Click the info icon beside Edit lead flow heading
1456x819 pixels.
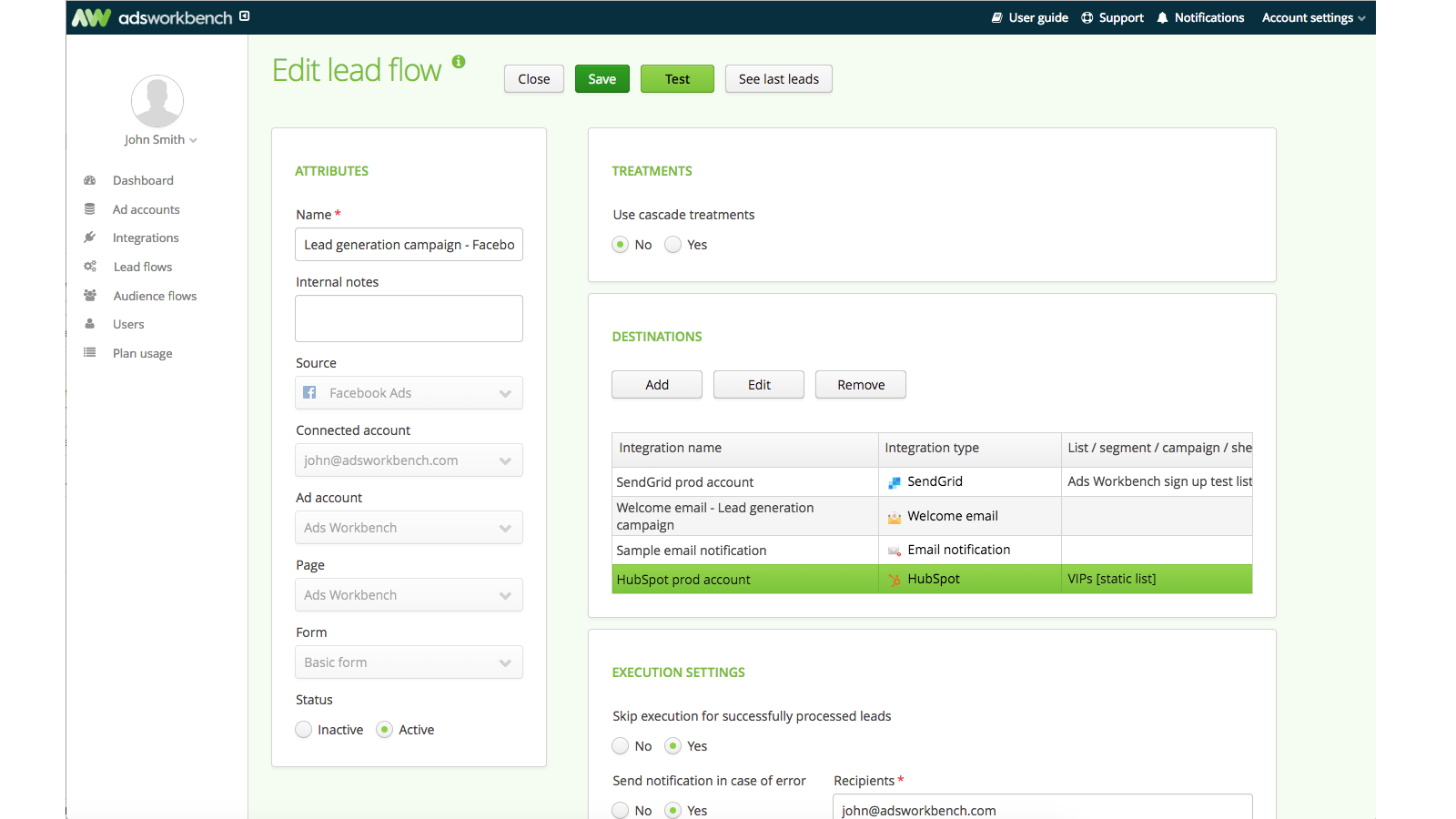pos(459,63)
